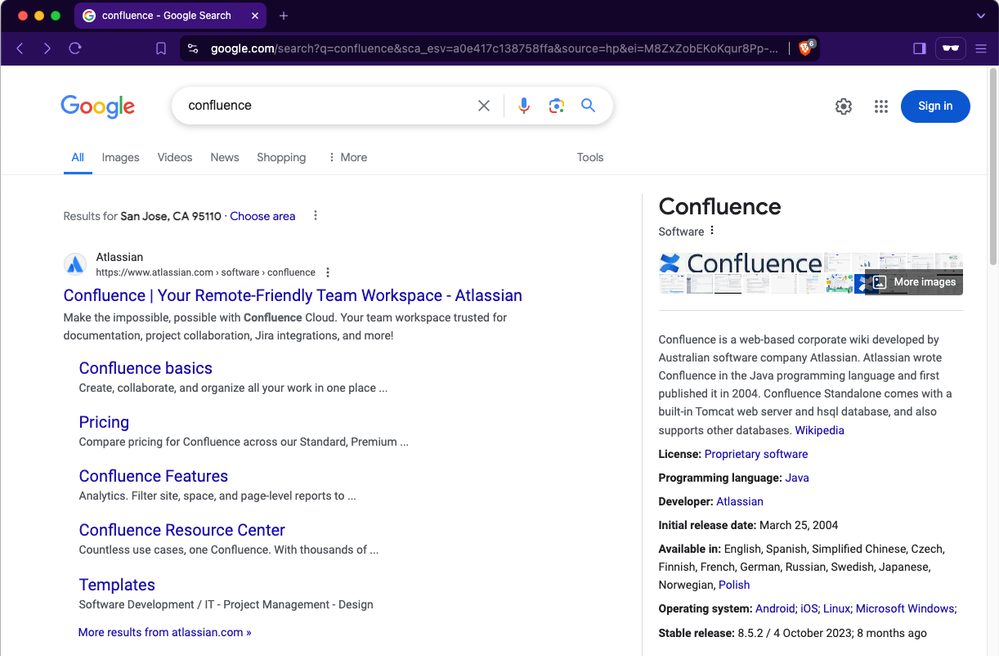The image size is (999, 656).
Task: Expand the More search filters menu
Action: coord(348,157)
